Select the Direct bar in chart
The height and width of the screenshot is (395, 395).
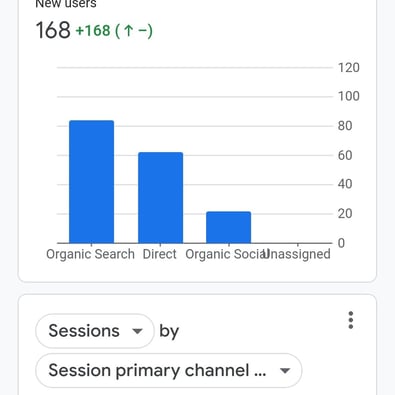pyautogui.click(x=161, y=198)
